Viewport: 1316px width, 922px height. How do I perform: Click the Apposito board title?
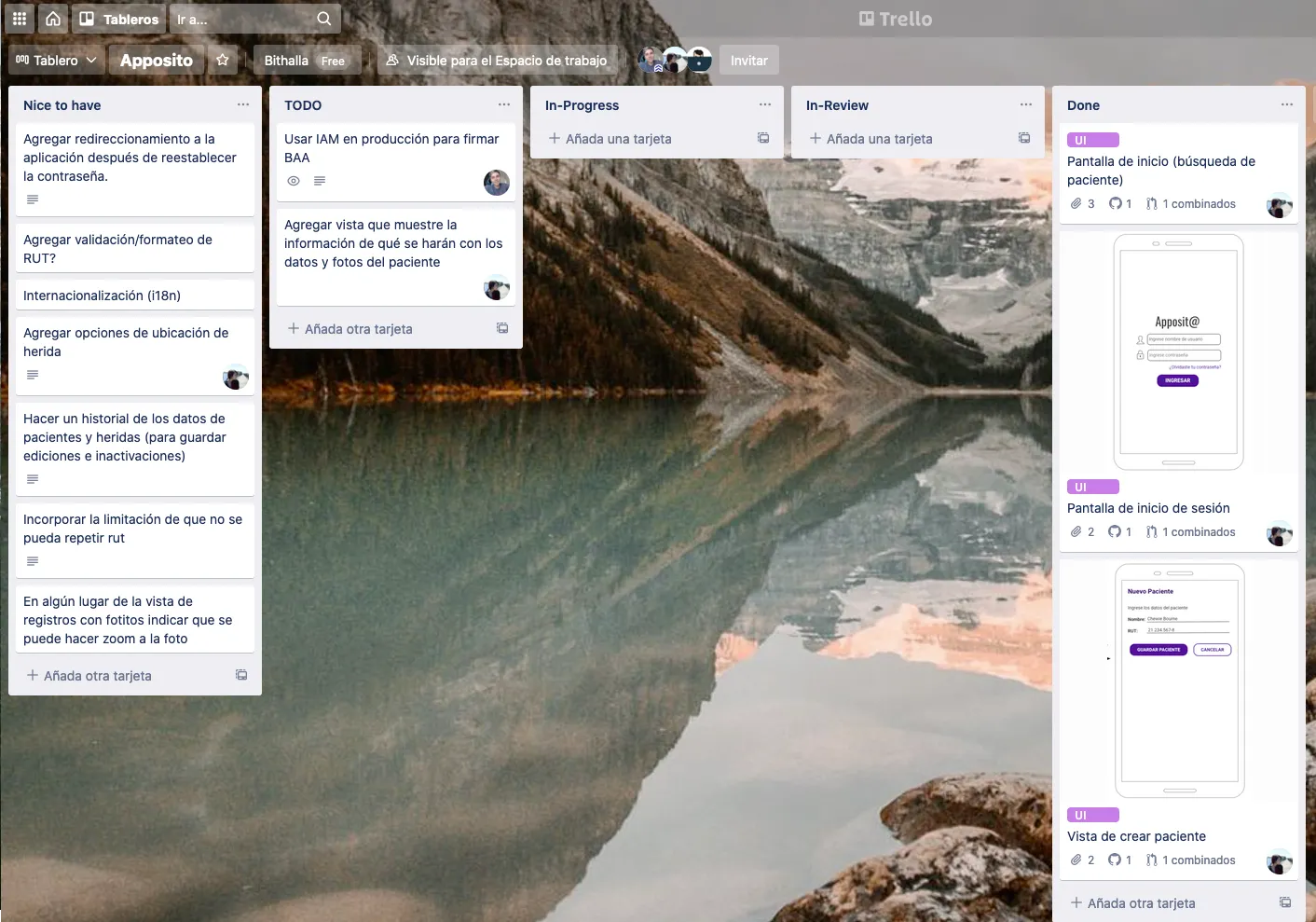tap(157, 61)
